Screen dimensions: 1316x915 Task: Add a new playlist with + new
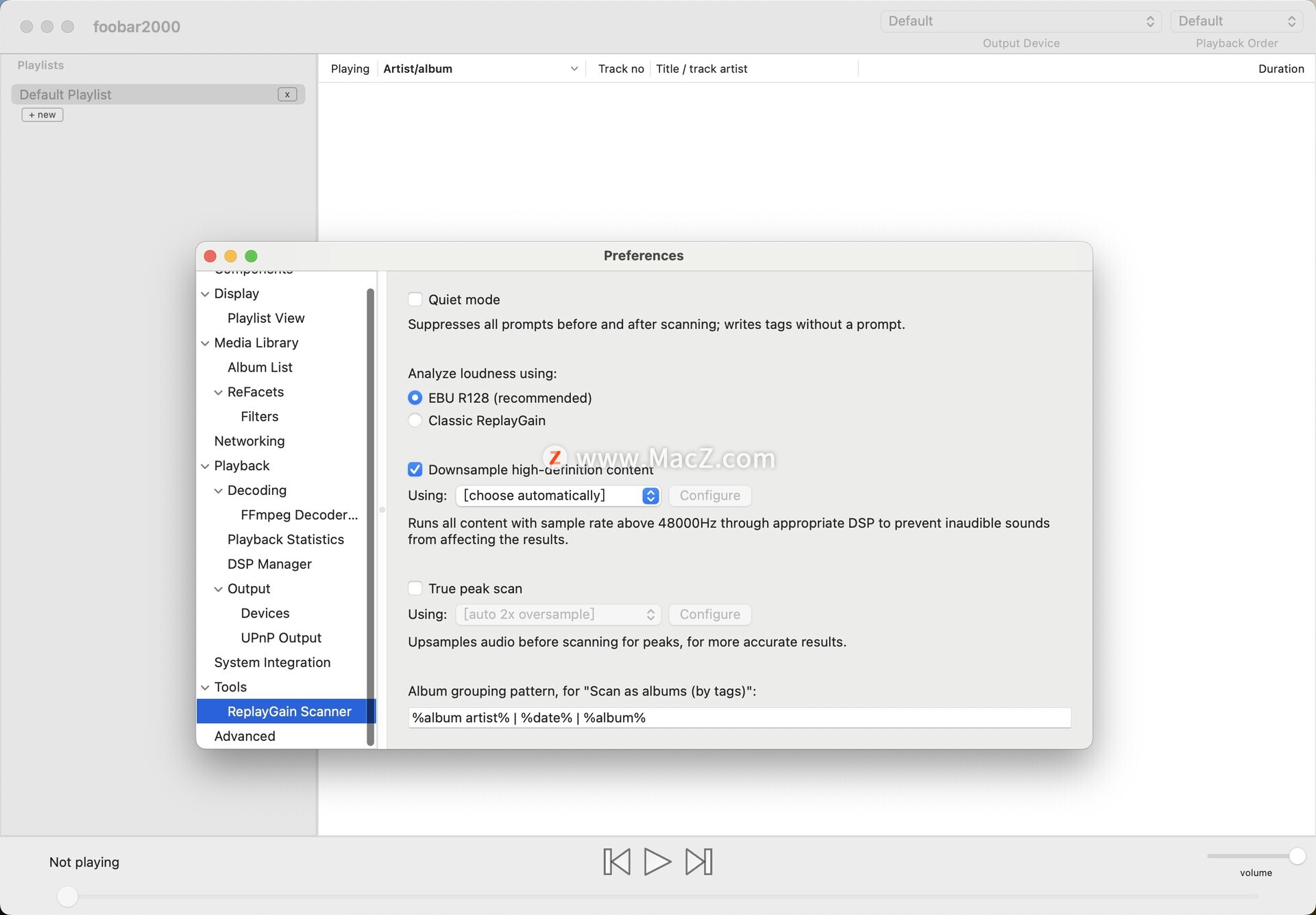tap(42, 114)
